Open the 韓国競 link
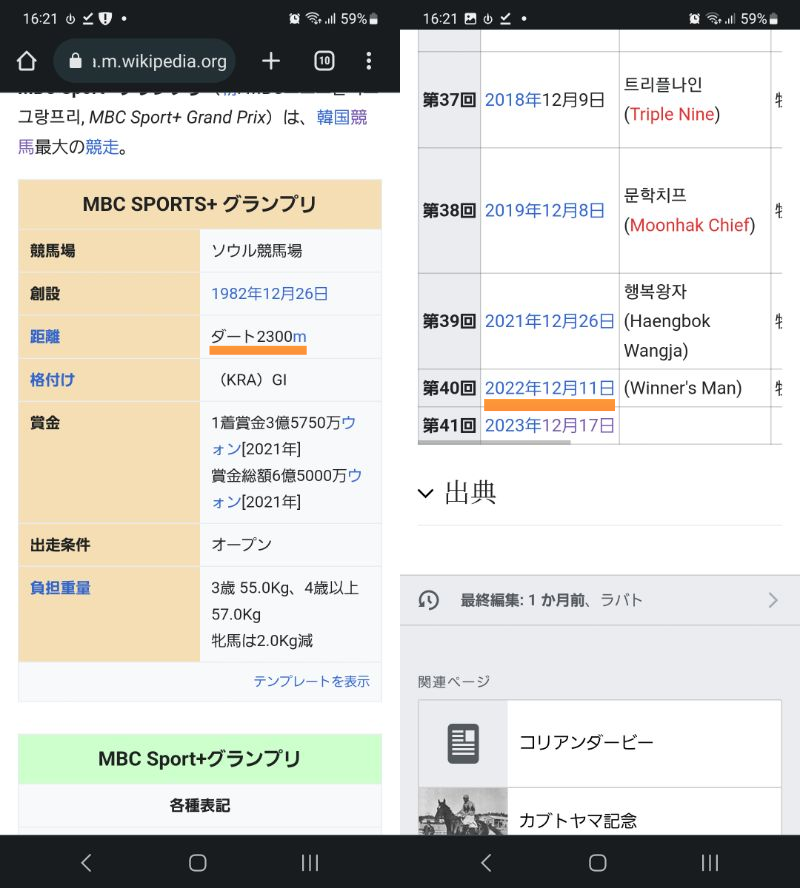Viewport: 800px width, 888px height. click(x=342, y=117)
